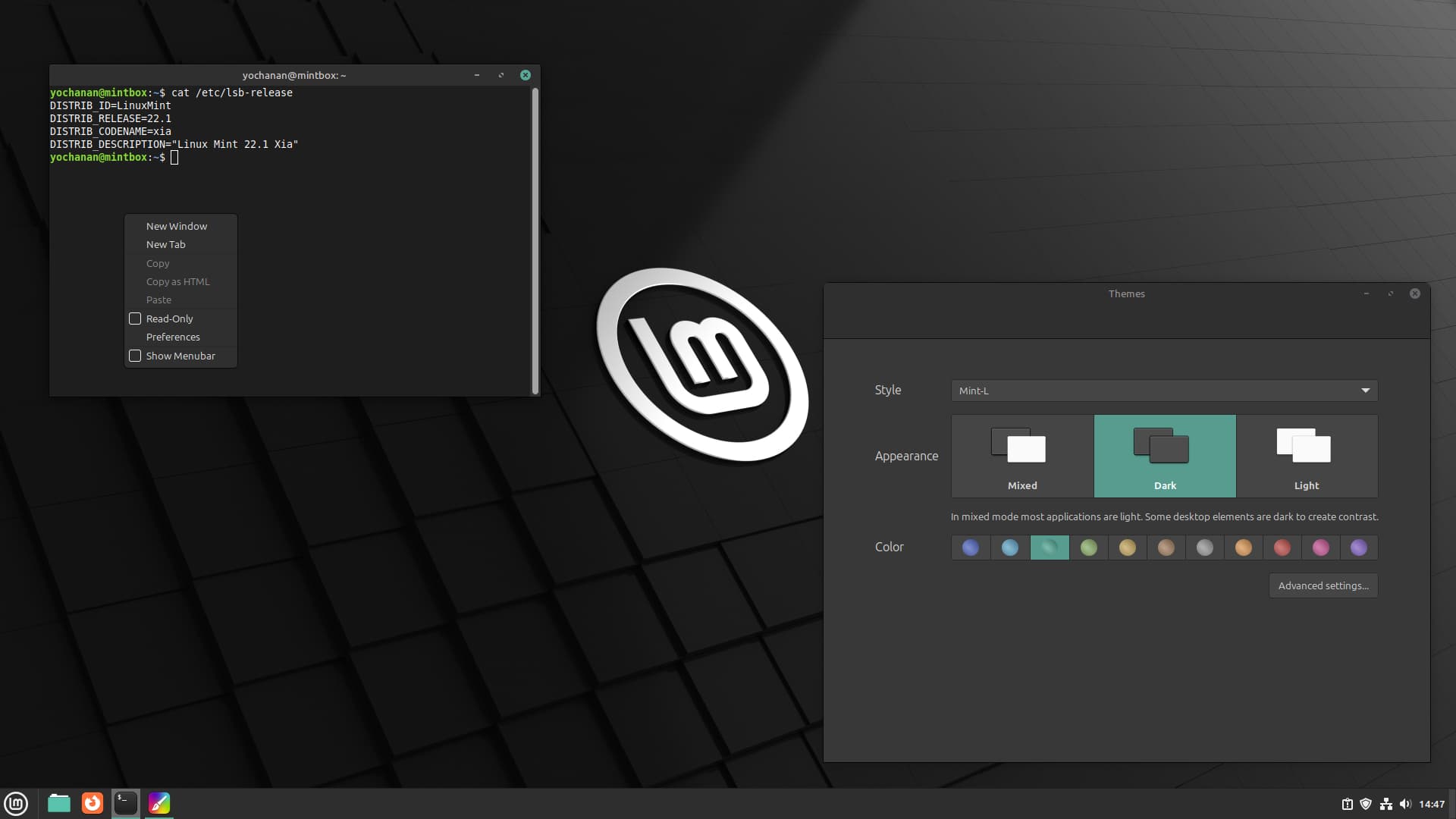Minimize the terminal window
This screenshot has width=1456, height=819.
pyautogui.click(x=477, y=75)
